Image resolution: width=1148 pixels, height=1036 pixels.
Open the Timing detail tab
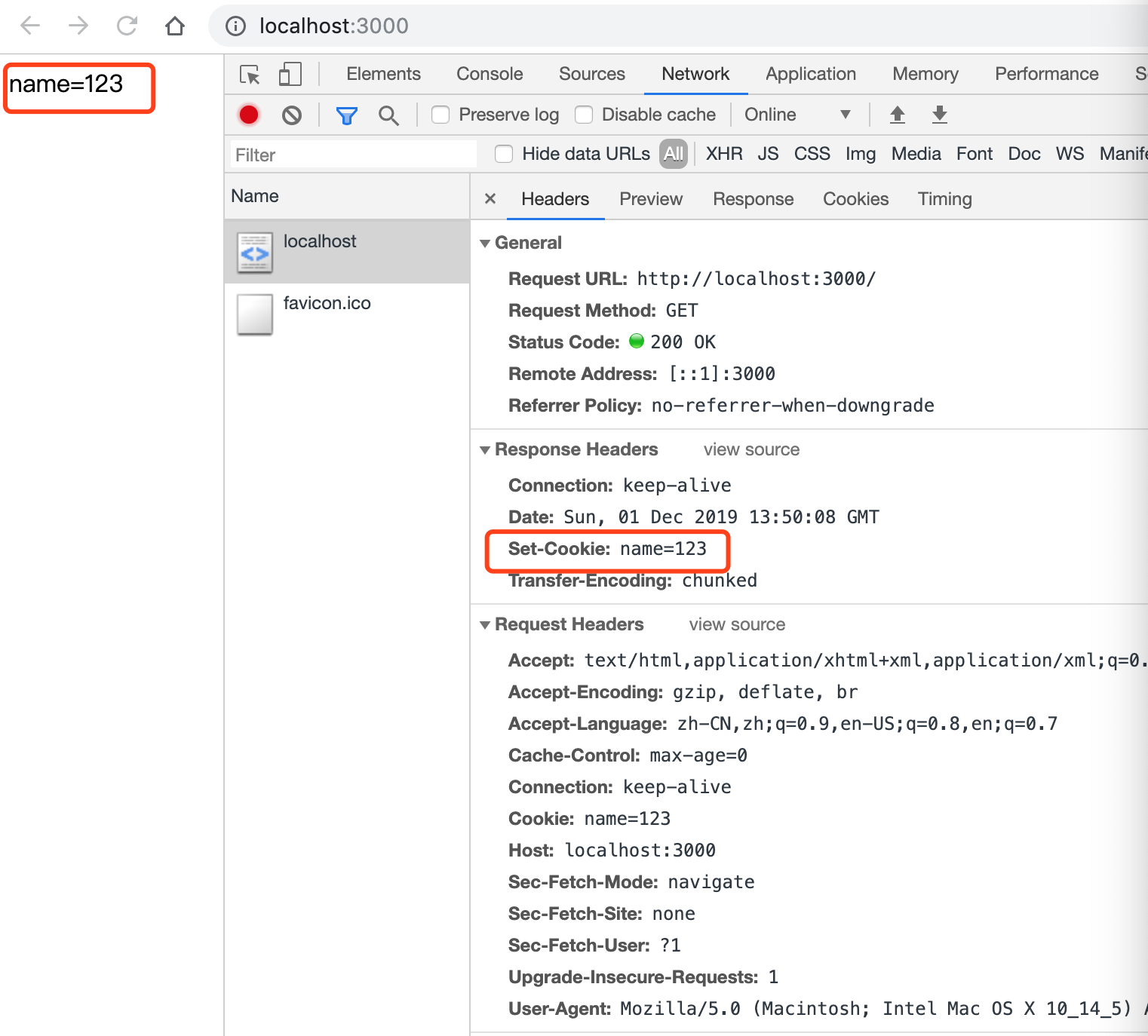(945, 199)
